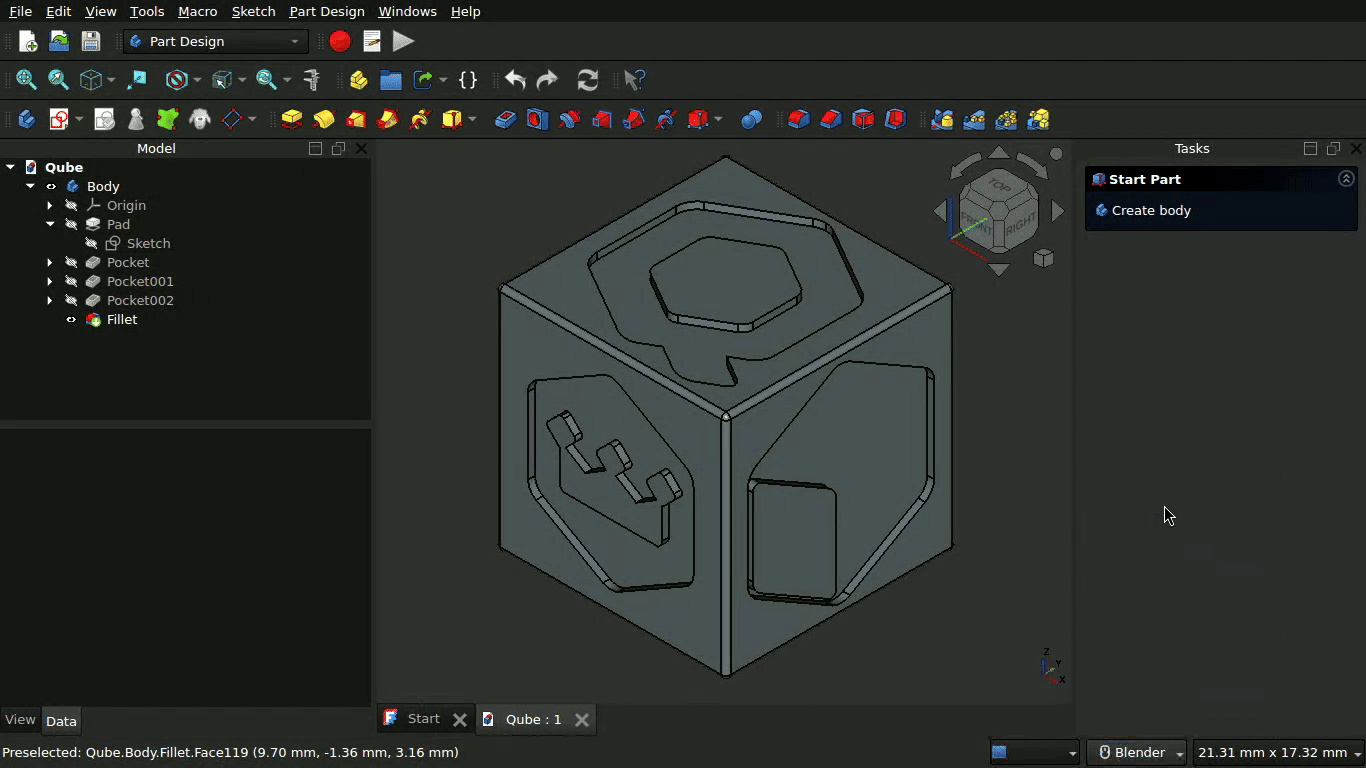Click the Create sketch icon
1366x768 pixels.
click(59, 120)
